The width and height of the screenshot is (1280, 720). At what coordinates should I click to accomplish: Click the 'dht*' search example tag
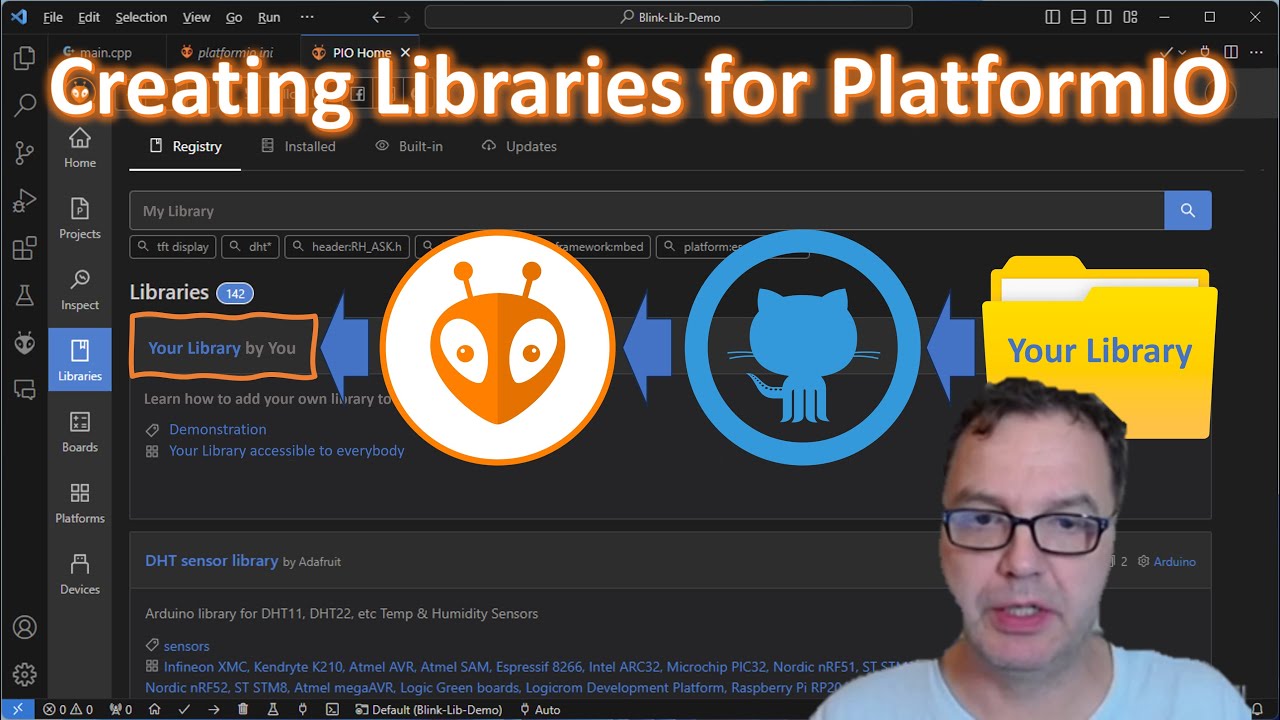[251, 246]
